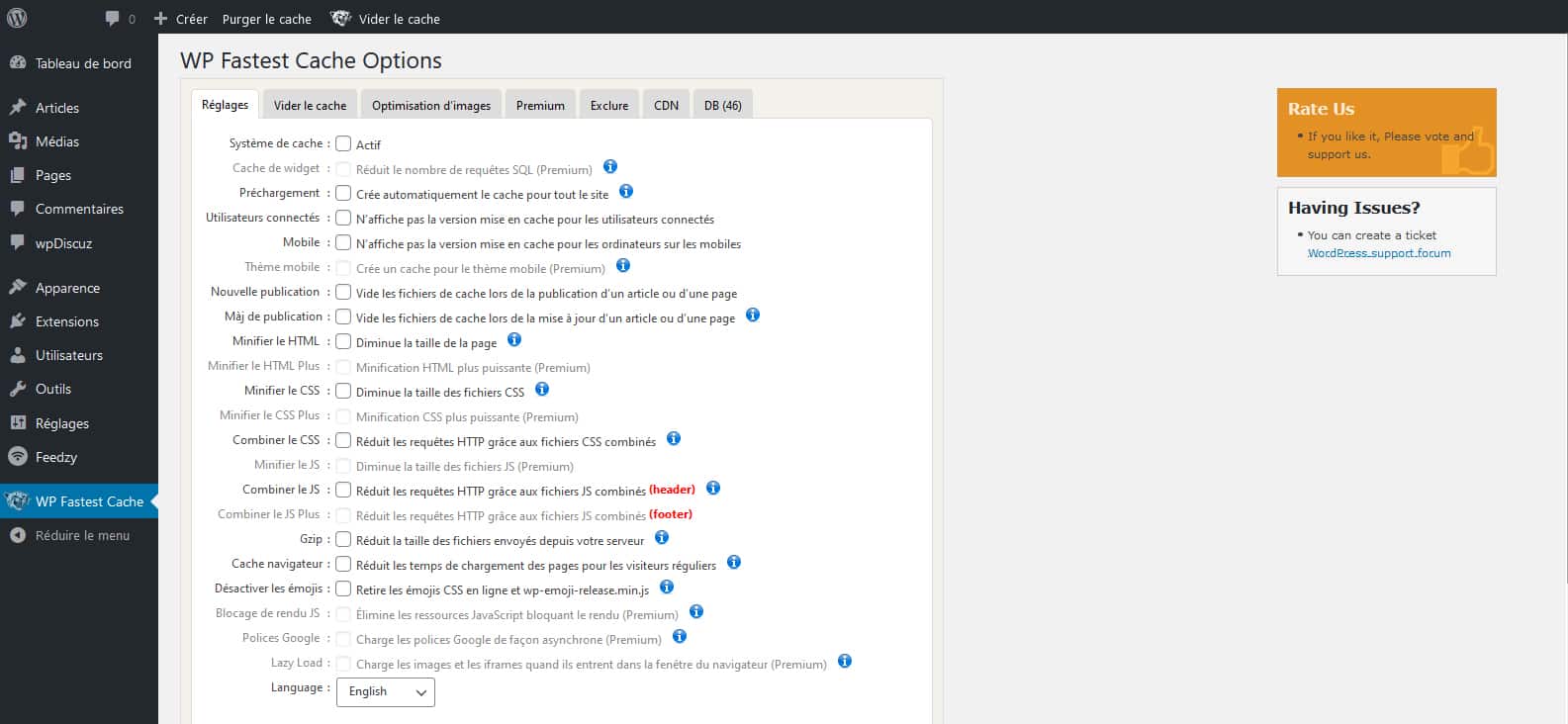The width and height of the screenshot is (1568, 724).
Task: Enable the Minifier le CSS checkbox
Action: click(343, 391)
